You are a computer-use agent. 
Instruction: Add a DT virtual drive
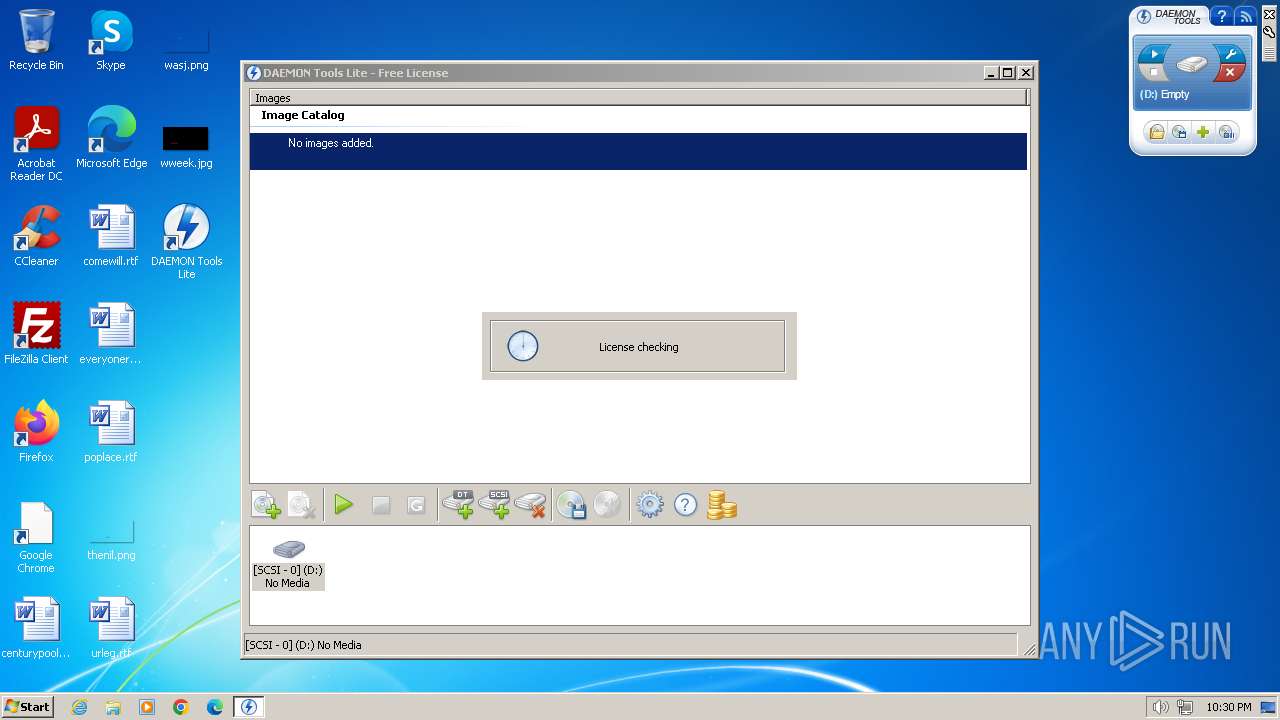(x=458, y=505)
